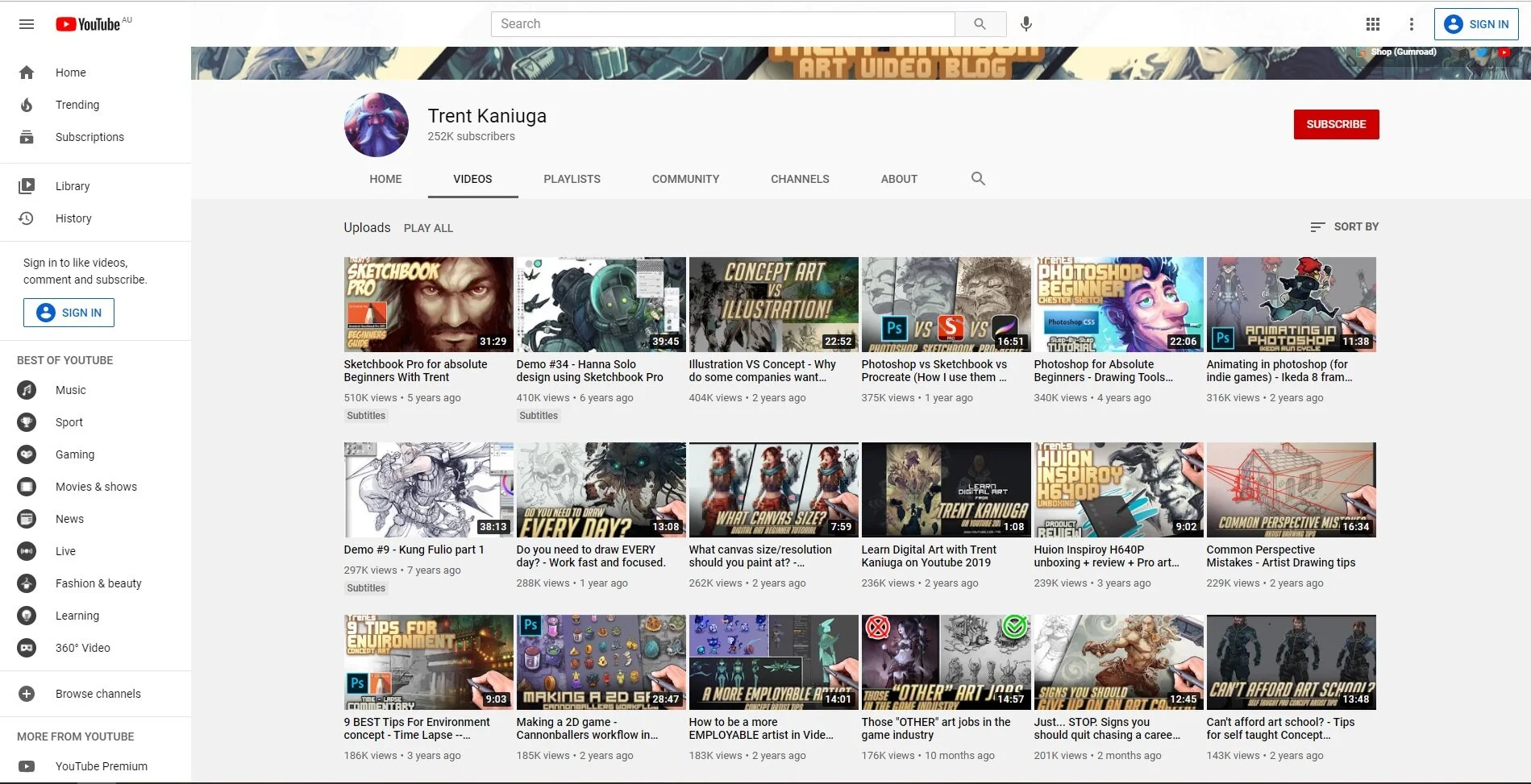The image size is (1531, 784).
Task: Click the '252K subscribers' text
Action: click(471, 136)
